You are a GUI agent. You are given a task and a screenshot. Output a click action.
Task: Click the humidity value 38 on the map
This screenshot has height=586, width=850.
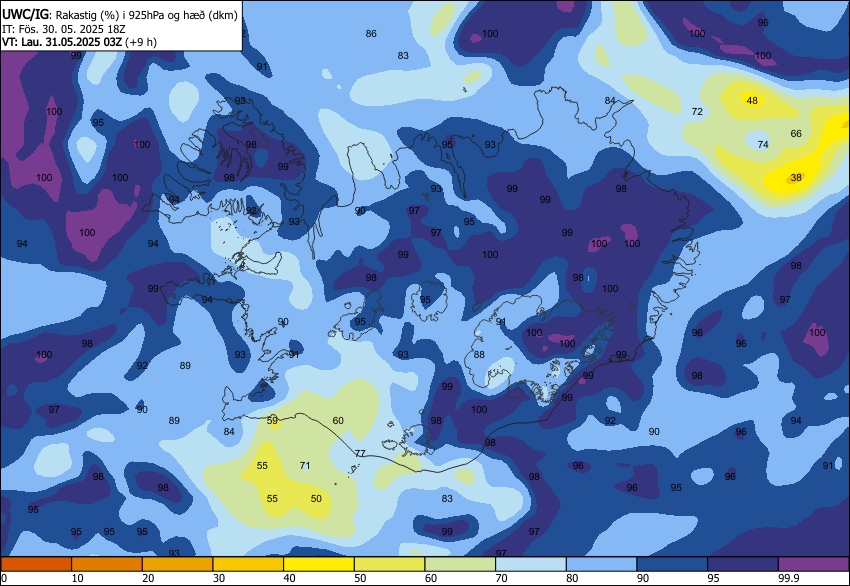(796, 177)
